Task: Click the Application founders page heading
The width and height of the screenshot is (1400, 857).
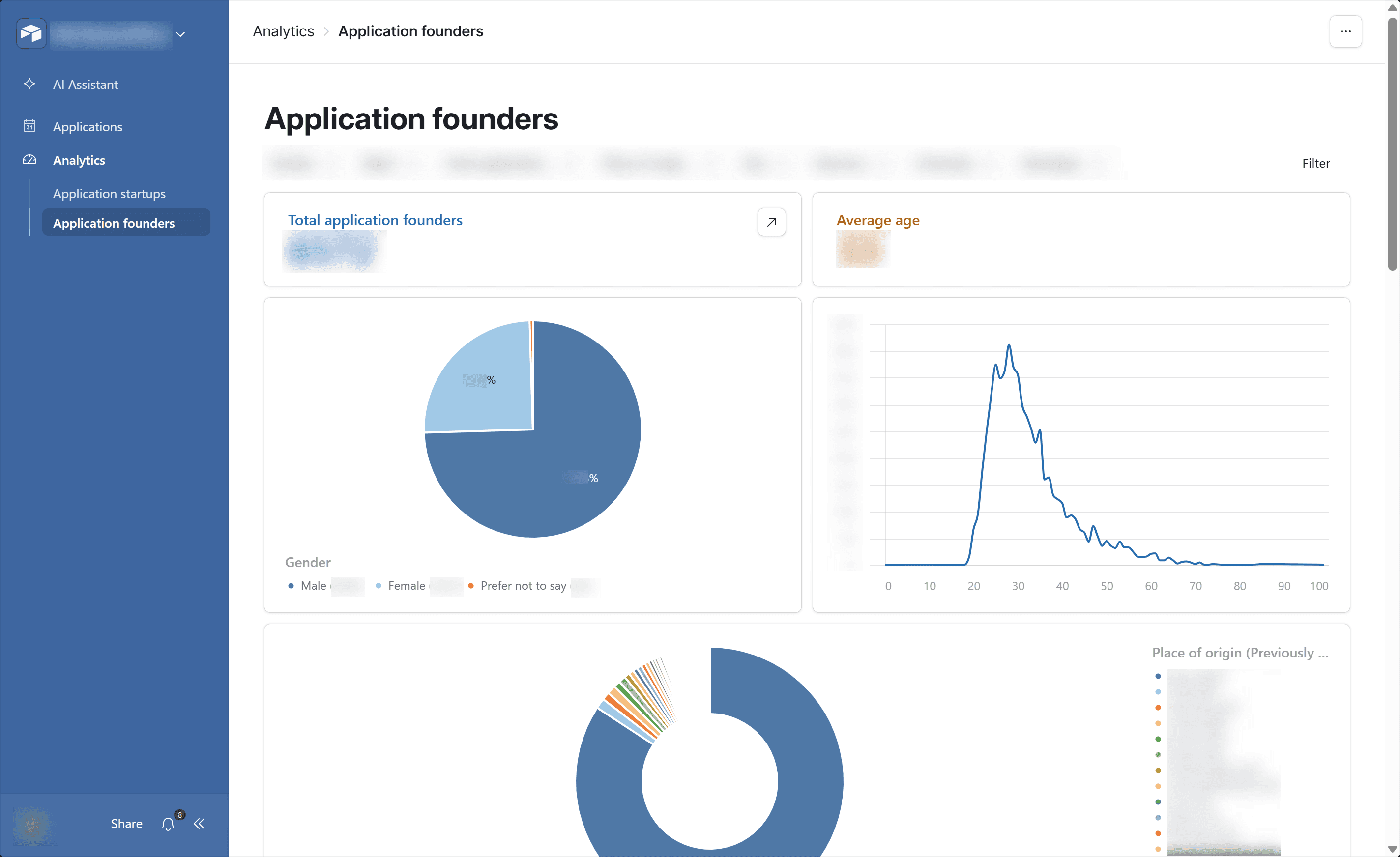Action: pos(411,119)
